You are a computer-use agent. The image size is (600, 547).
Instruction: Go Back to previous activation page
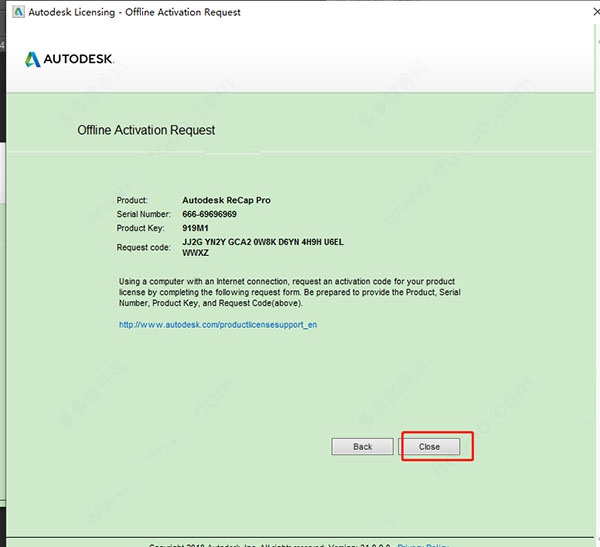click(x=362, y=446)
